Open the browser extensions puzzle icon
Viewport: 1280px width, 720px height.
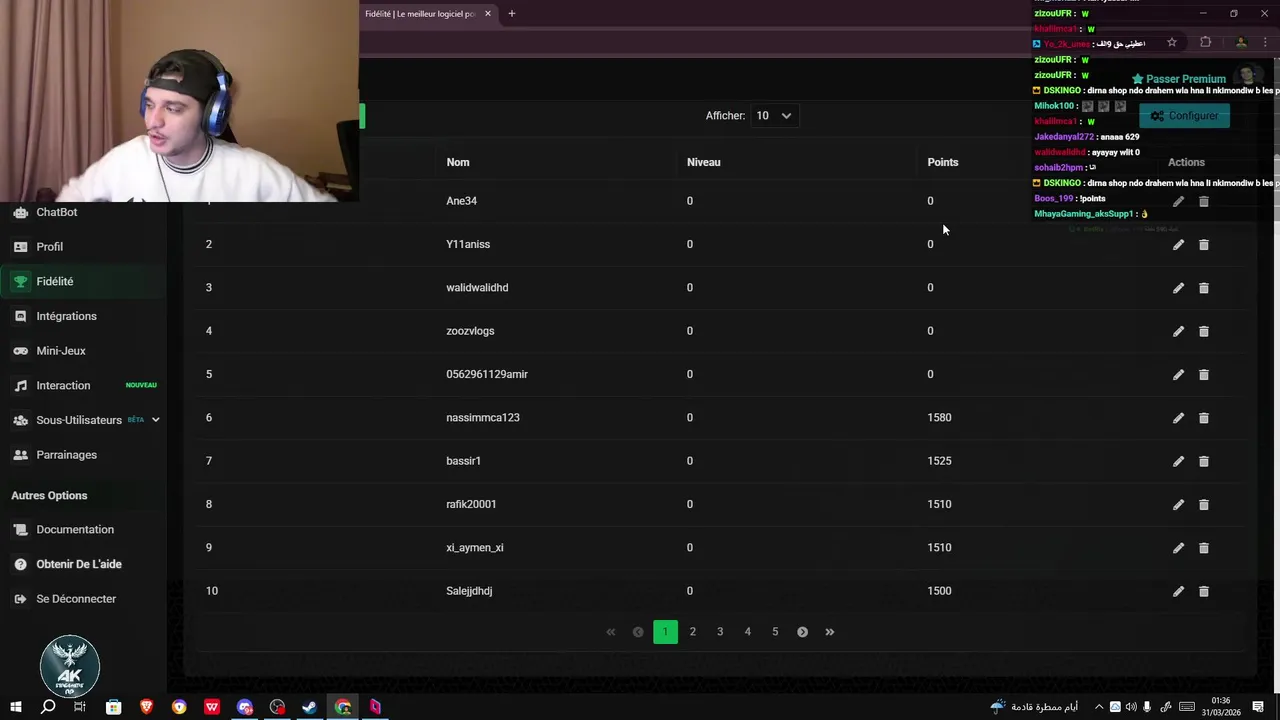[1205, 43]
